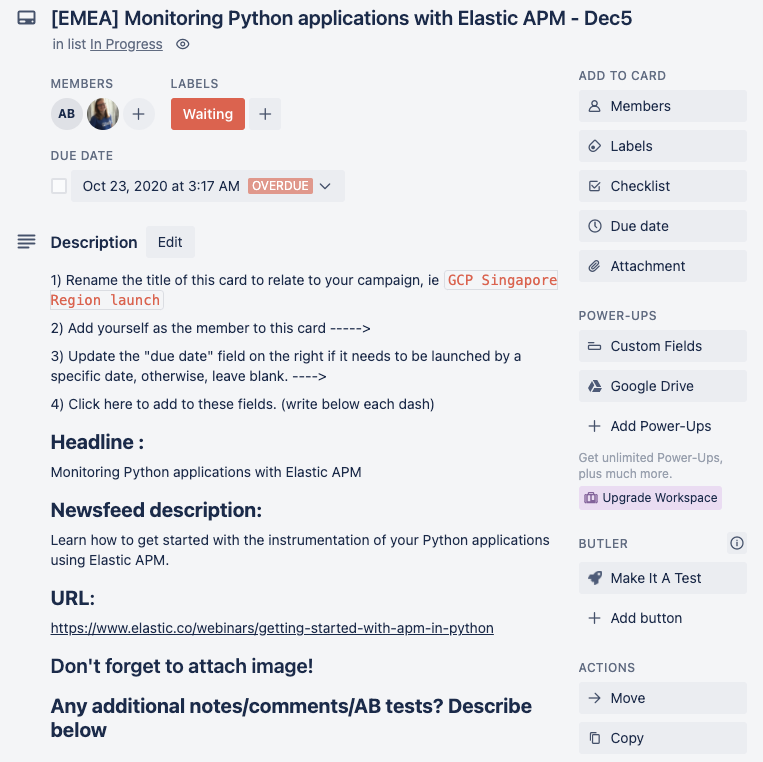Viewport: 763px width, 762px height.
Task: Click Upgrade Workspace button
Action: (x=650, y=498)
